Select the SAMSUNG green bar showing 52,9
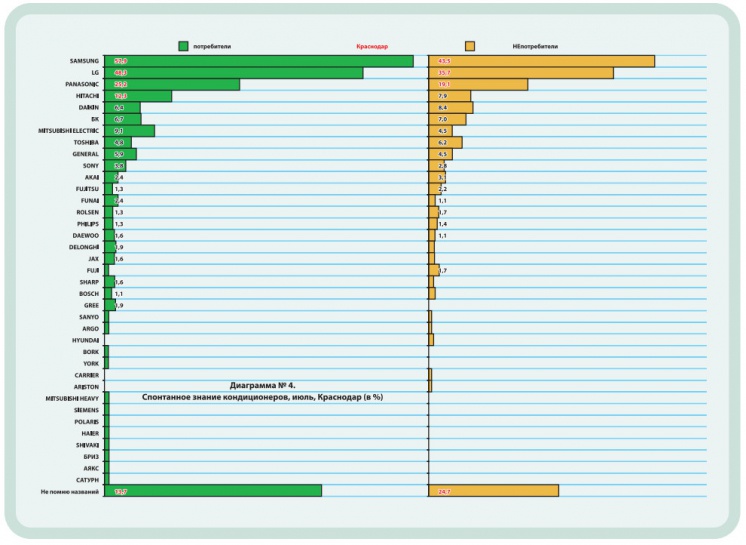746x545 pixels. (258, 61)
